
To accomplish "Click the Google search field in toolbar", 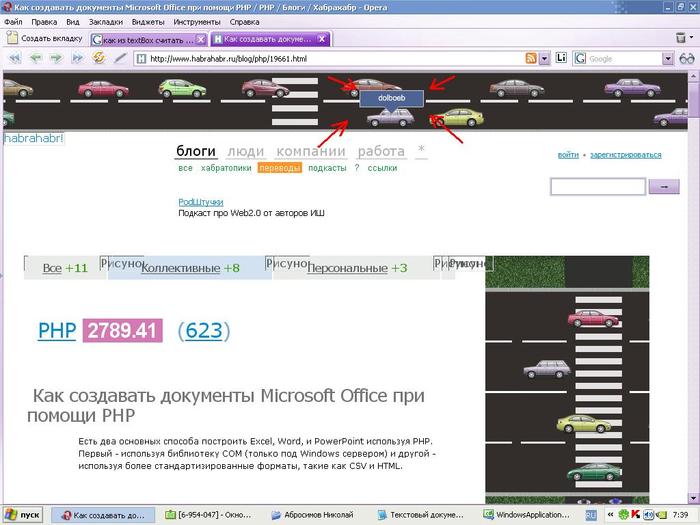I will 624,58.
